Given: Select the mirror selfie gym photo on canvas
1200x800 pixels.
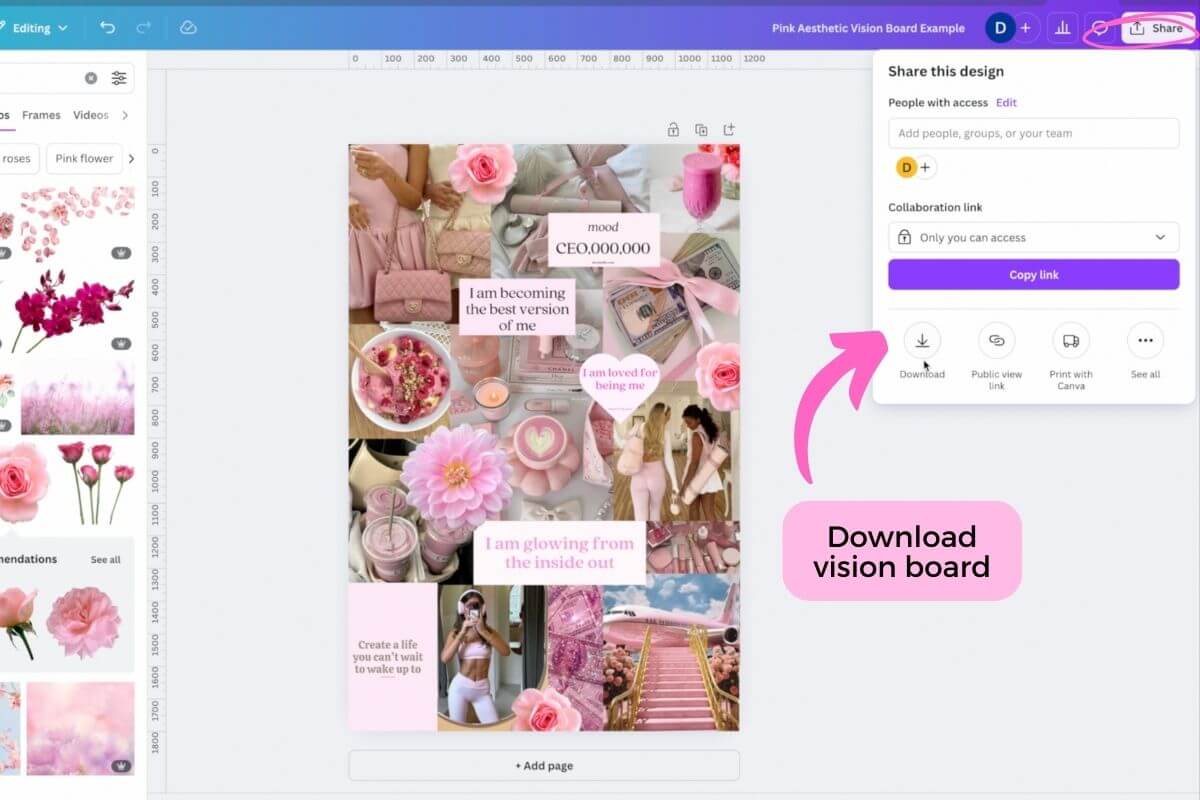Looking at the screenshot, I should coord(492,657).
